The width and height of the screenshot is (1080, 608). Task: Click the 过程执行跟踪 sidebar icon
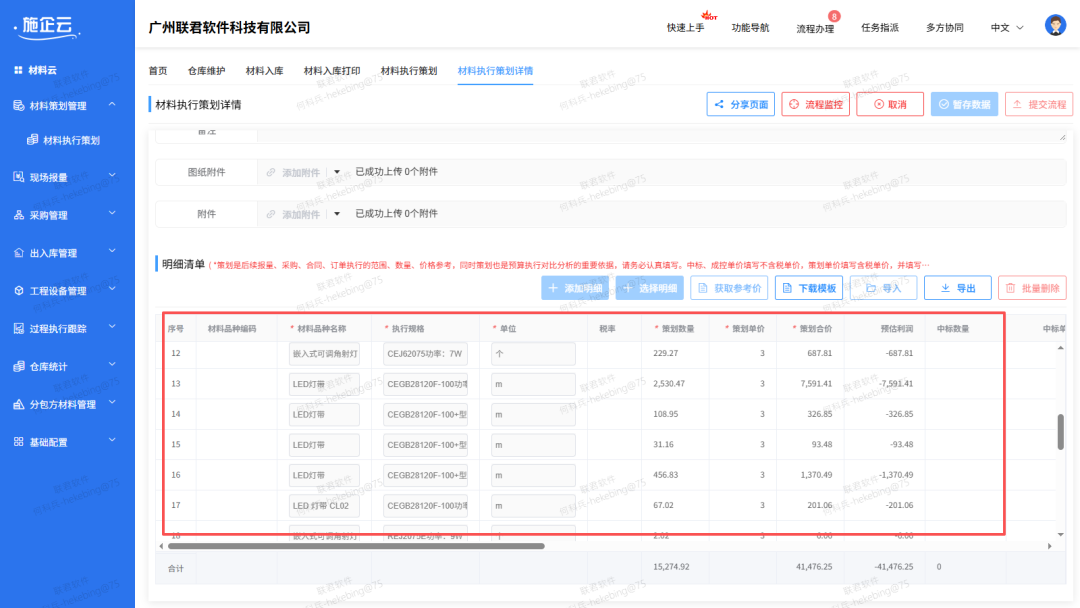pyautogui.click(x=19, y=328)
